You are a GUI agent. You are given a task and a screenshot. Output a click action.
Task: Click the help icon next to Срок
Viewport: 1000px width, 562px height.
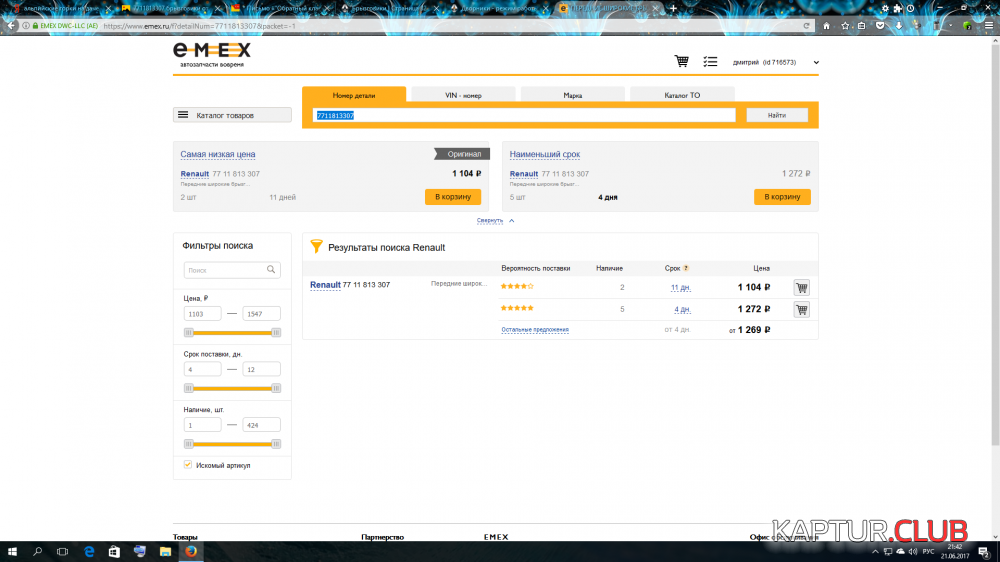point(686,268)
